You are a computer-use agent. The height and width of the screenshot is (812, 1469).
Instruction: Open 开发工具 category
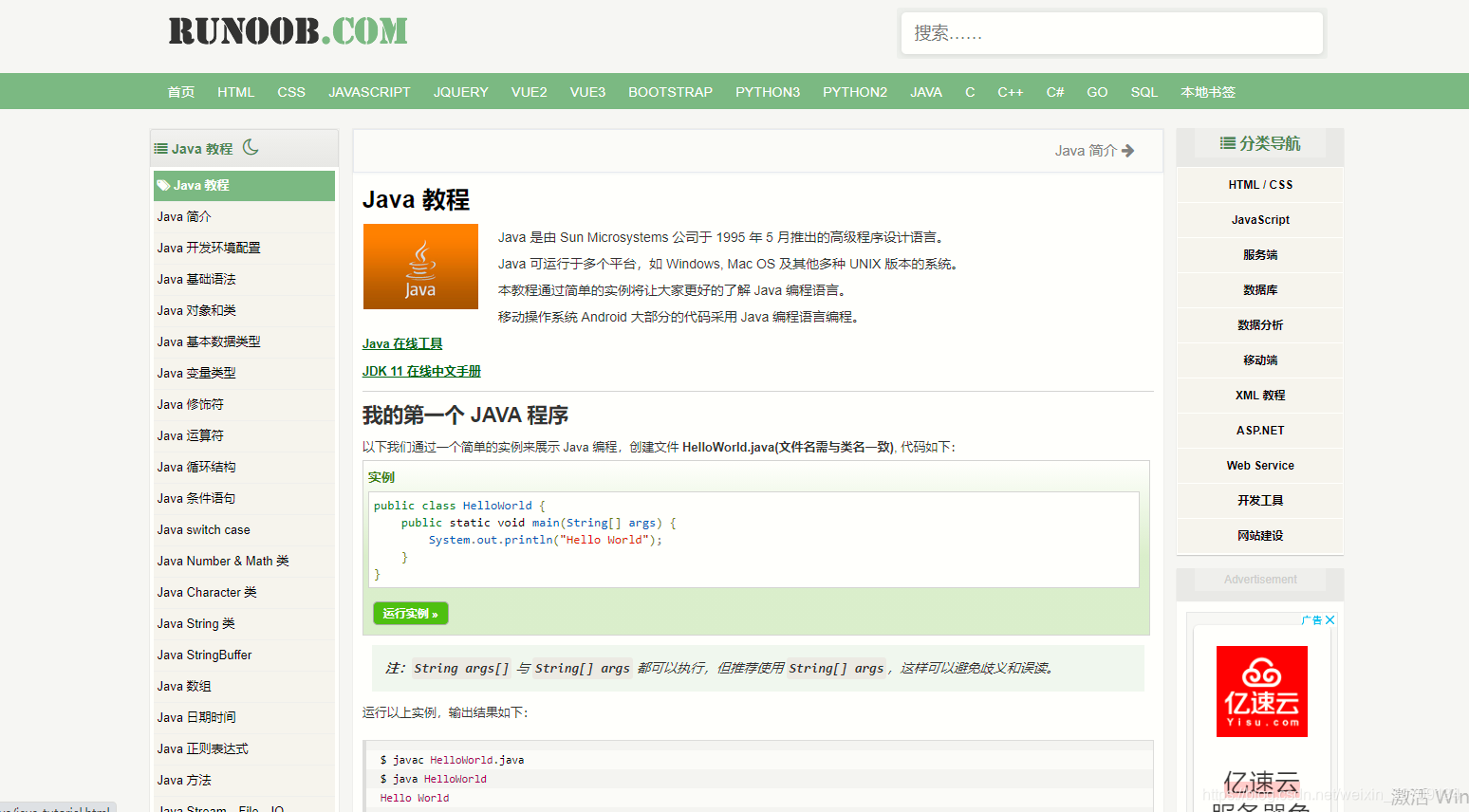pyautogui.click(x=1260, y=501)
